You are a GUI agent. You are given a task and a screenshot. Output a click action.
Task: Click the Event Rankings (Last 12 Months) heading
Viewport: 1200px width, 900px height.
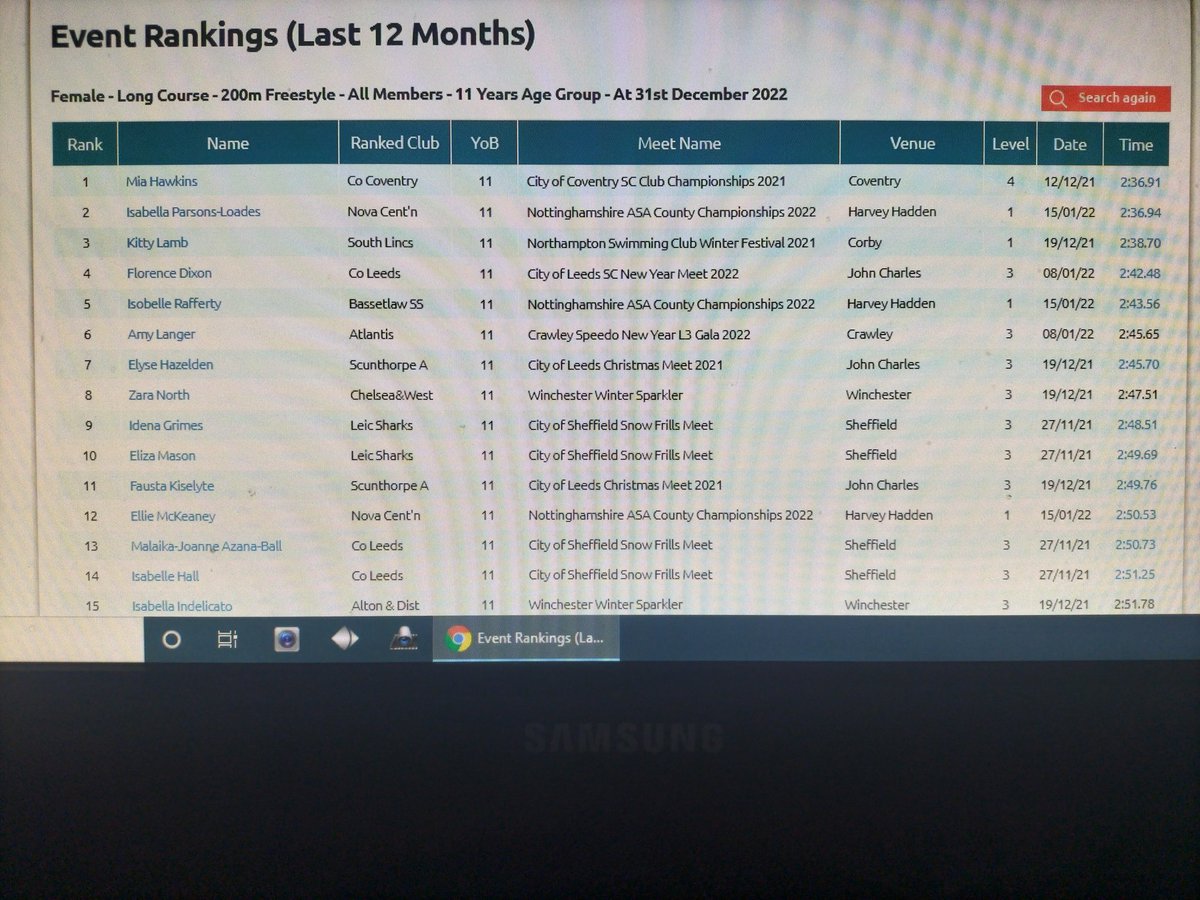(292, 36)
